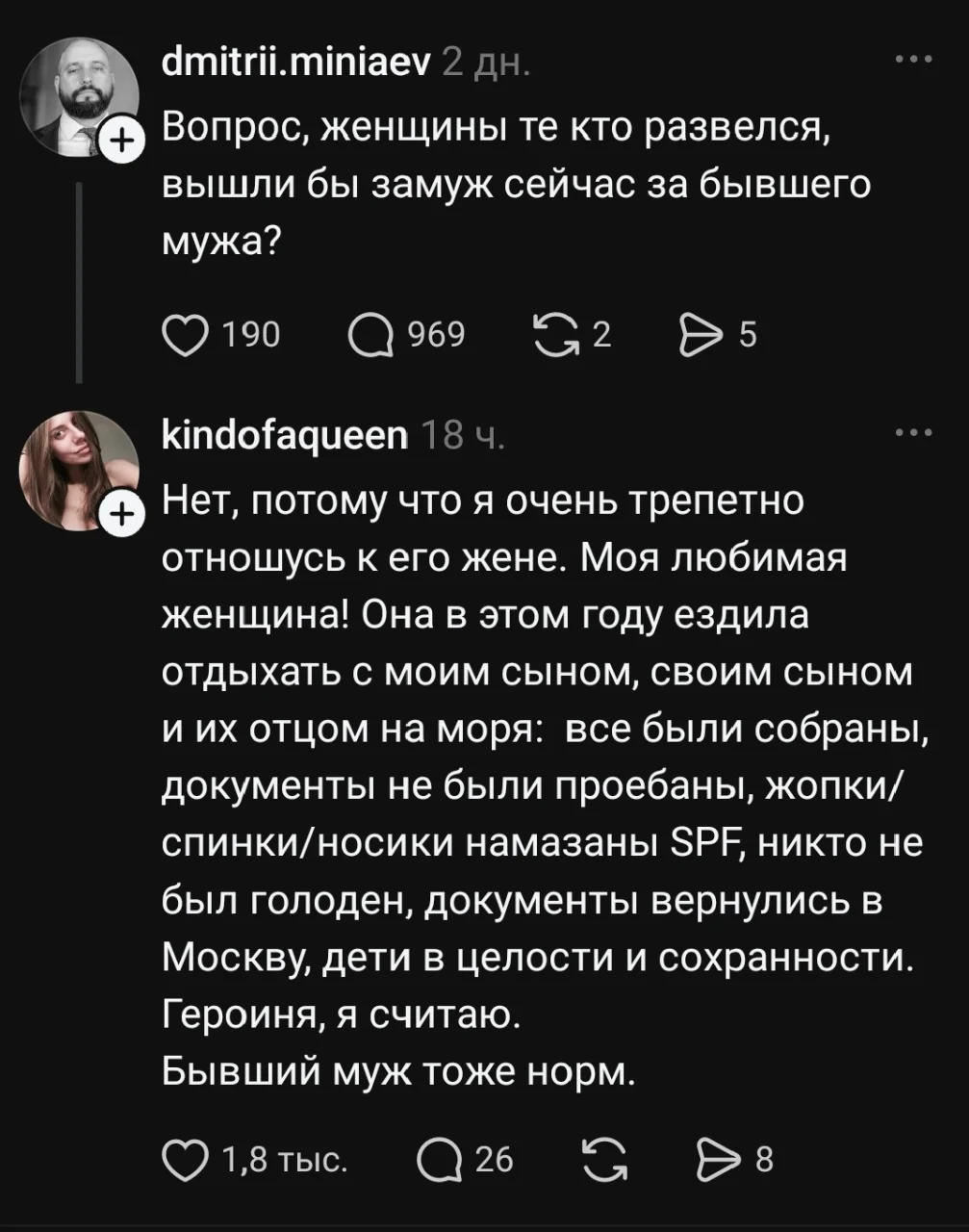
Task: Follow kindofaqueen with the plus badge
Action: [x=119, y=517]
